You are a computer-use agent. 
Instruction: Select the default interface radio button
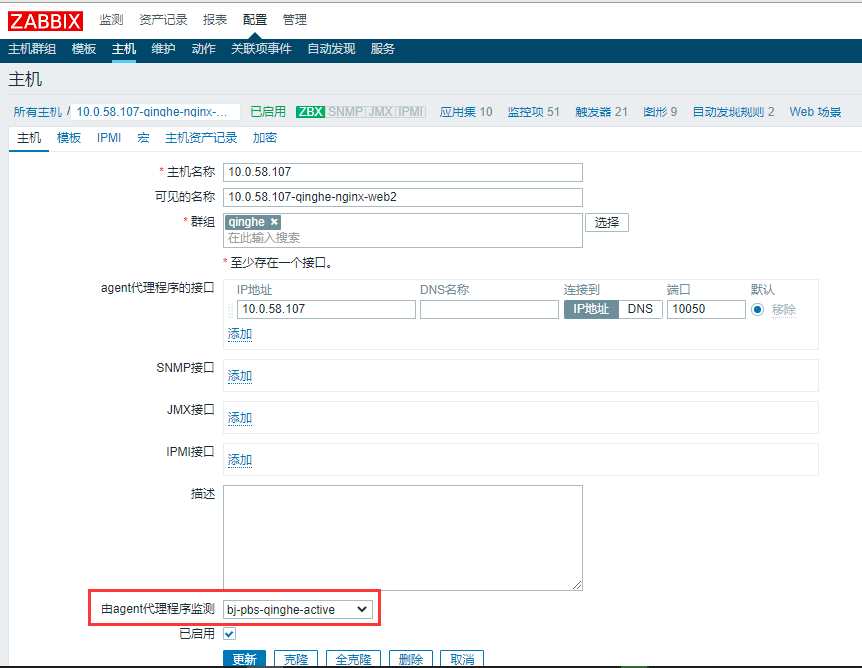[x=758, y=310]
